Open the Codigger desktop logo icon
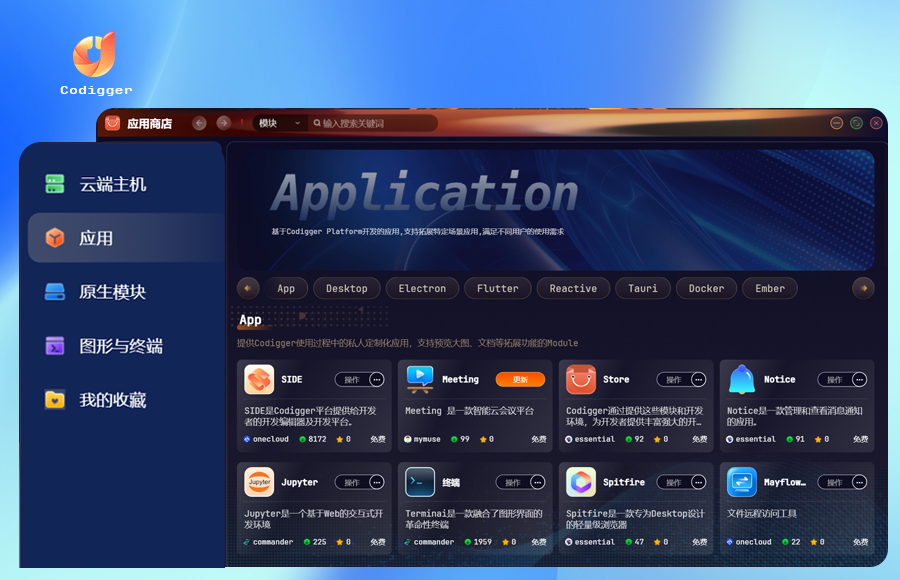The height and width of the screenshot is (580, 900). pos(95,55)
